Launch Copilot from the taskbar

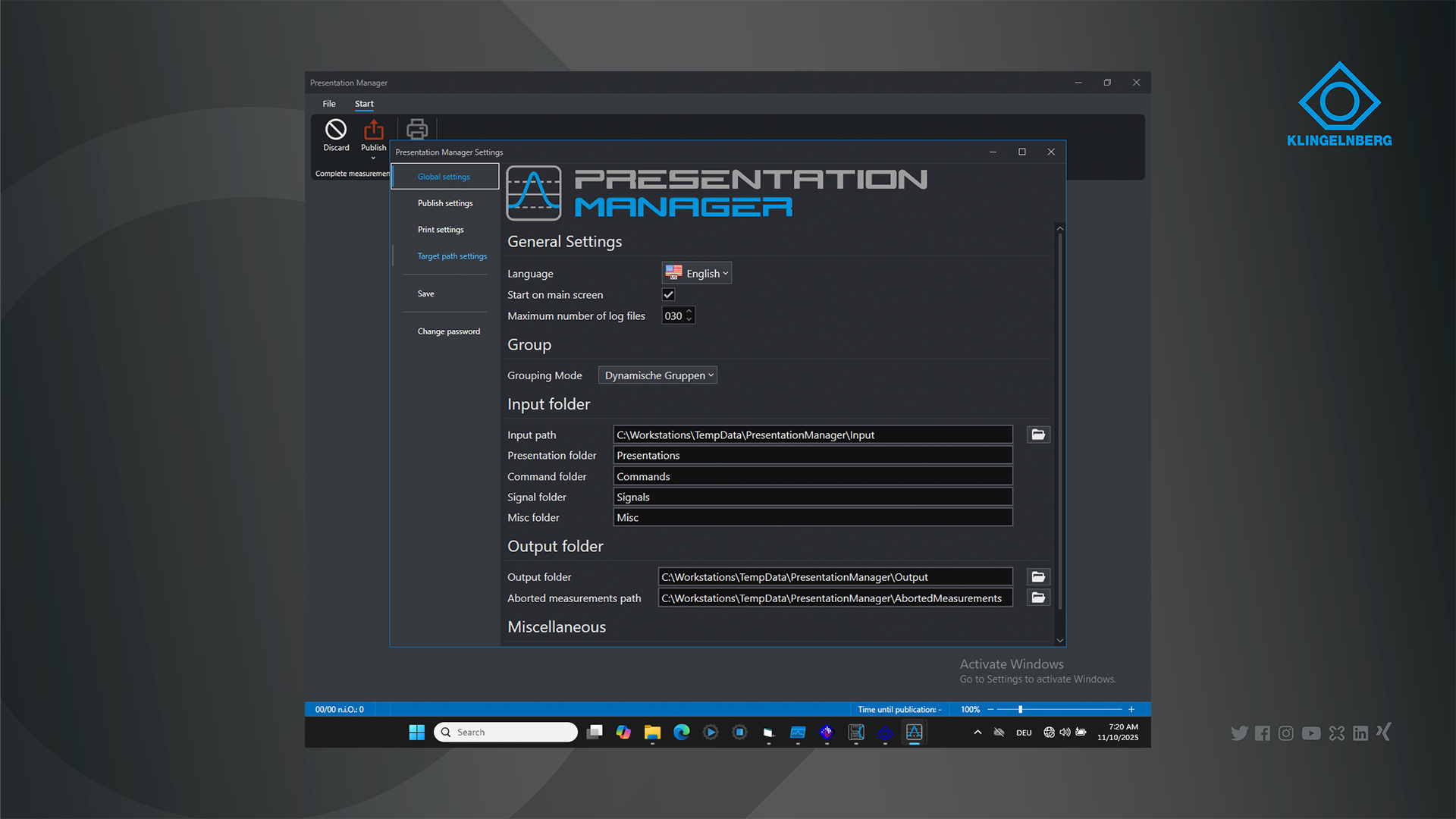click(623, 732)
